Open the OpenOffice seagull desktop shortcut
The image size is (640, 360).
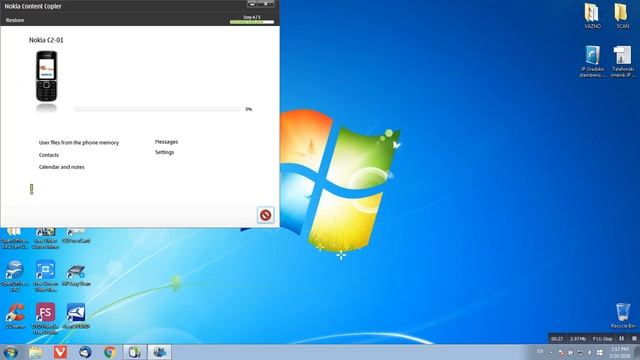pyautogui.click(x=15, y=276)
